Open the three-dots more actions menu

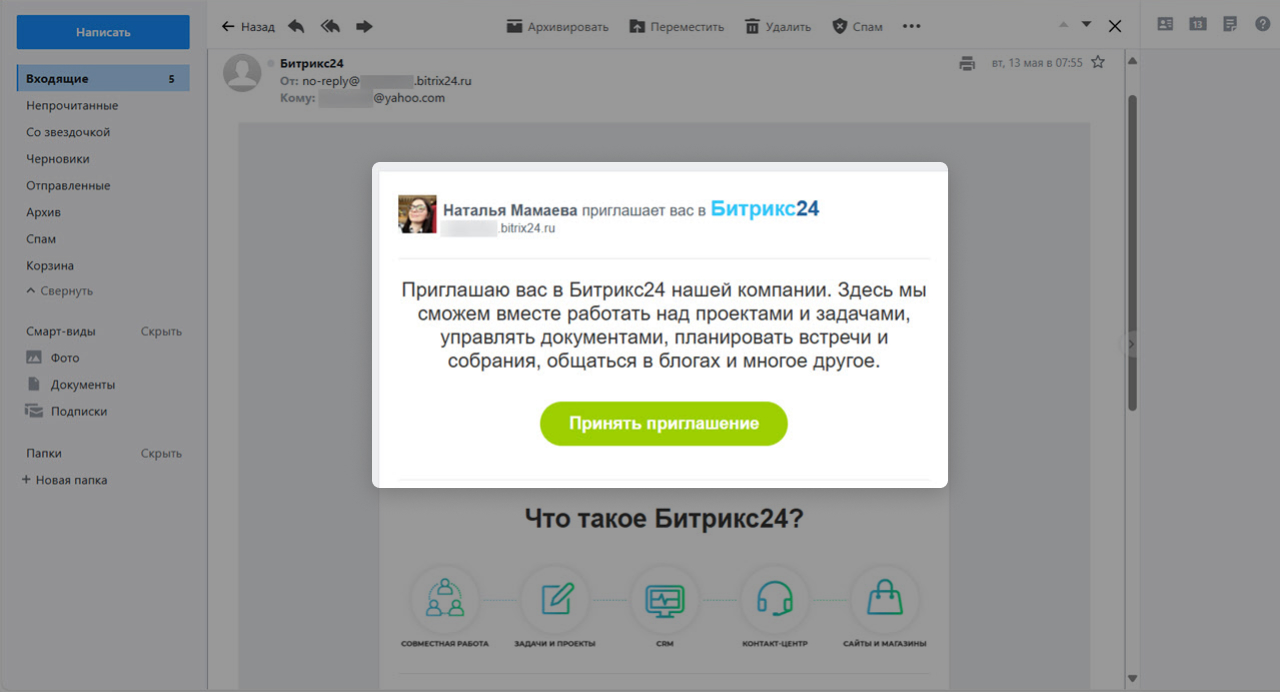coord(911,26)
